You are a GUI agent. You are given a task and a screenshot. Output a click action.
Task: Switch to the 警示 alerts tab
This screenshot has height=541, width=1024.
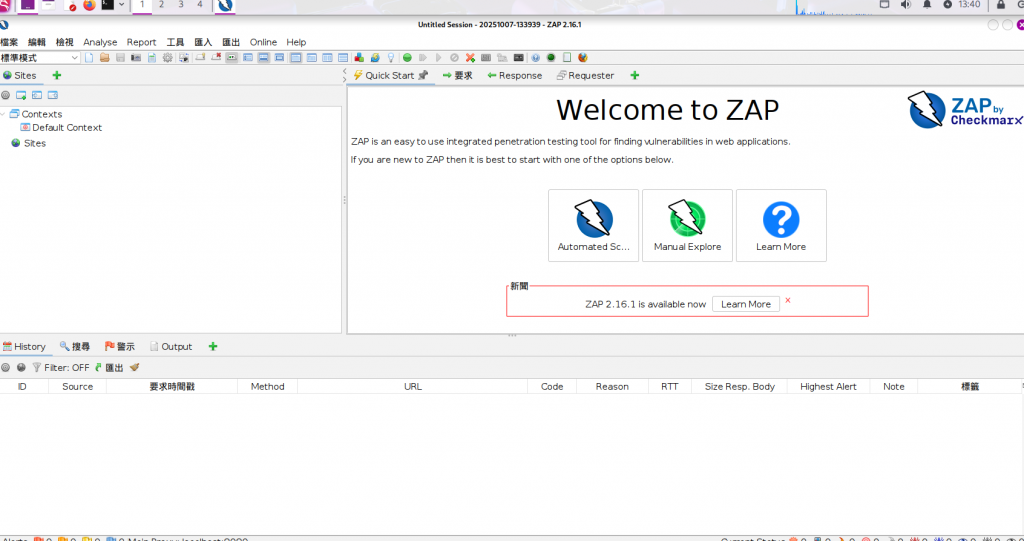point(120,346)
